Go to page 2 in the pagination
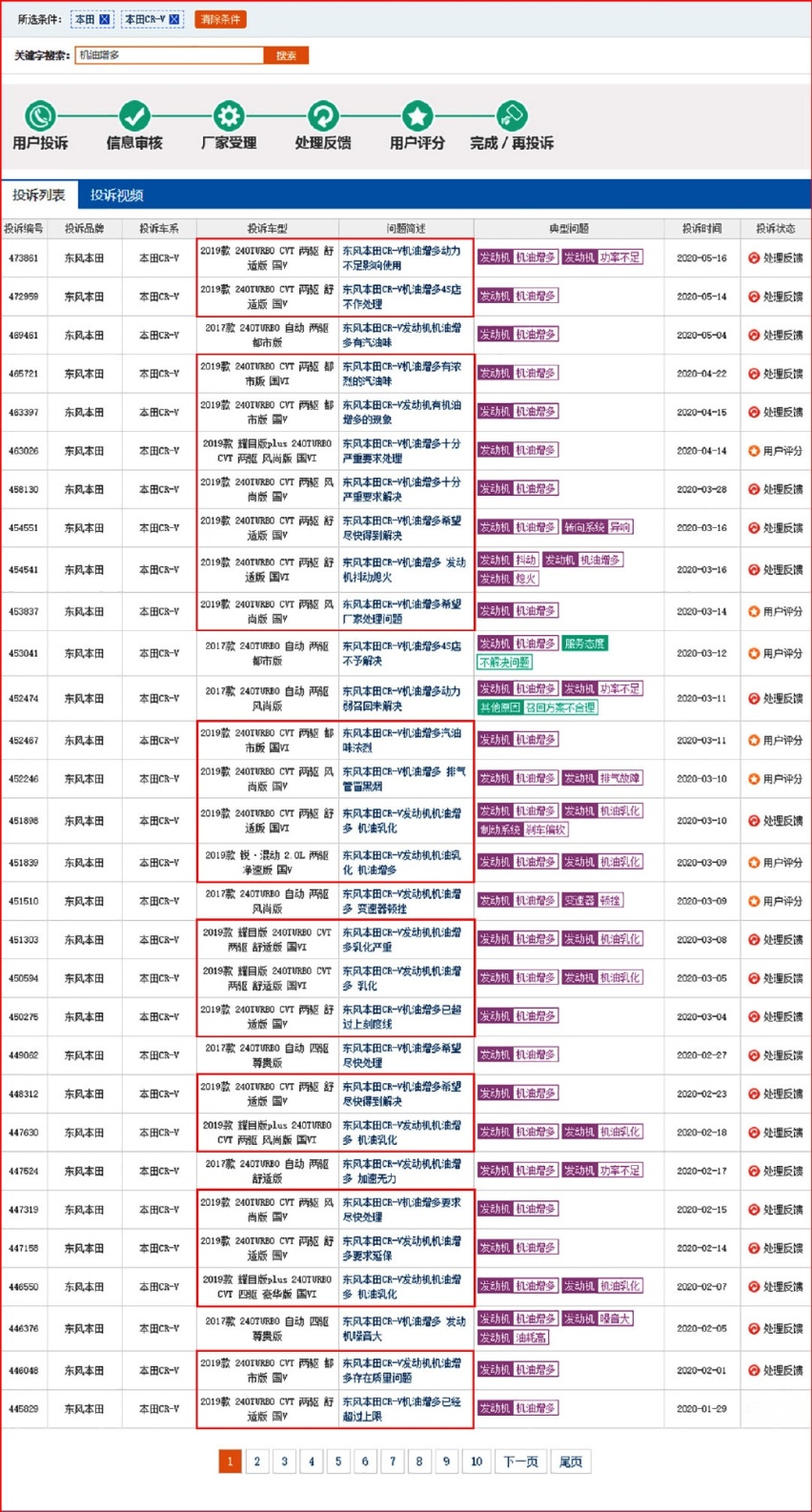Image resolution: width=812 pixels, height=1512 pixels. coord(257,1461)
